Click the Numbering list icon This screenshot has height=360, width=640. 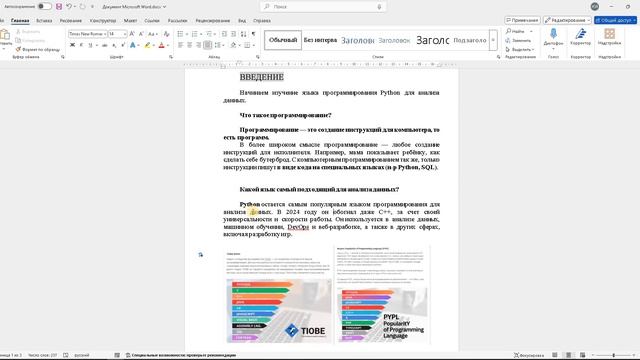pos(194,34)
